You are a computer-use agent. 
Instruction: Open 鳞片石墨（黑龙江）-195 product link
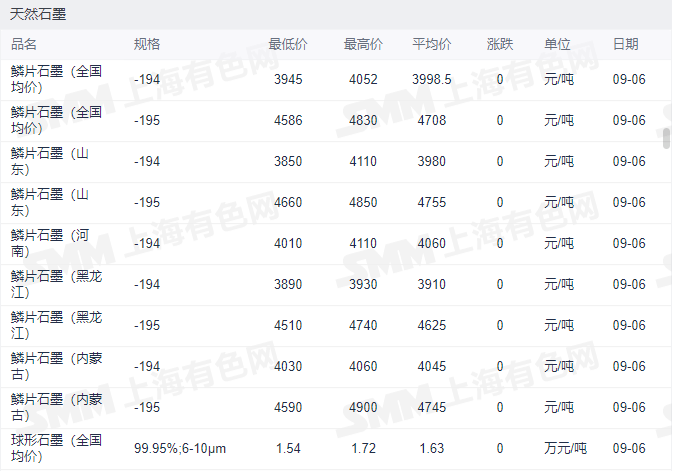56,325
